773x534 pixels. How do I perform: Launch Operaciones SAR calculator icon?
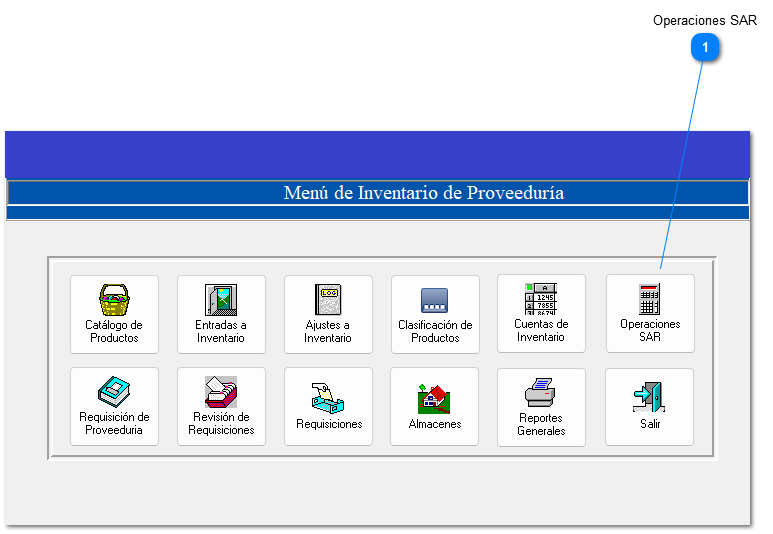click(650, 299)
